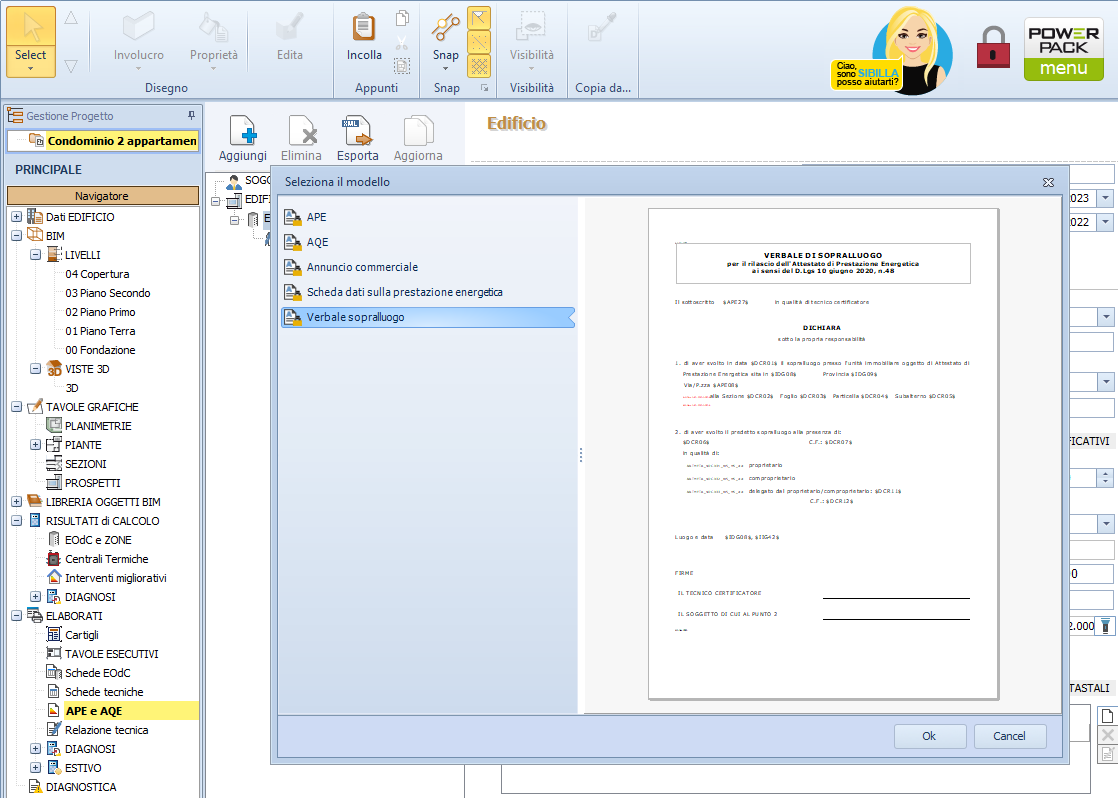Click the splitter handle beside the preview

pos(581,455)
